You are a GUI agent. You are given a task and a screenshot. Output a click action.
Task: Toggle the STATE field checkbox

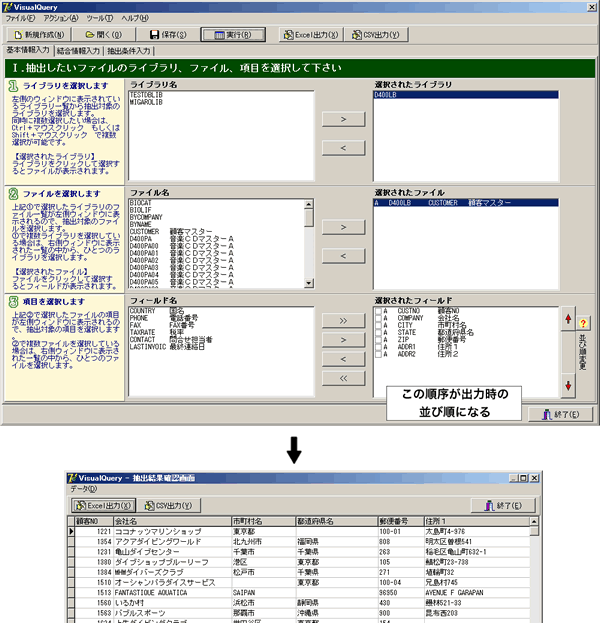[378, 333]
